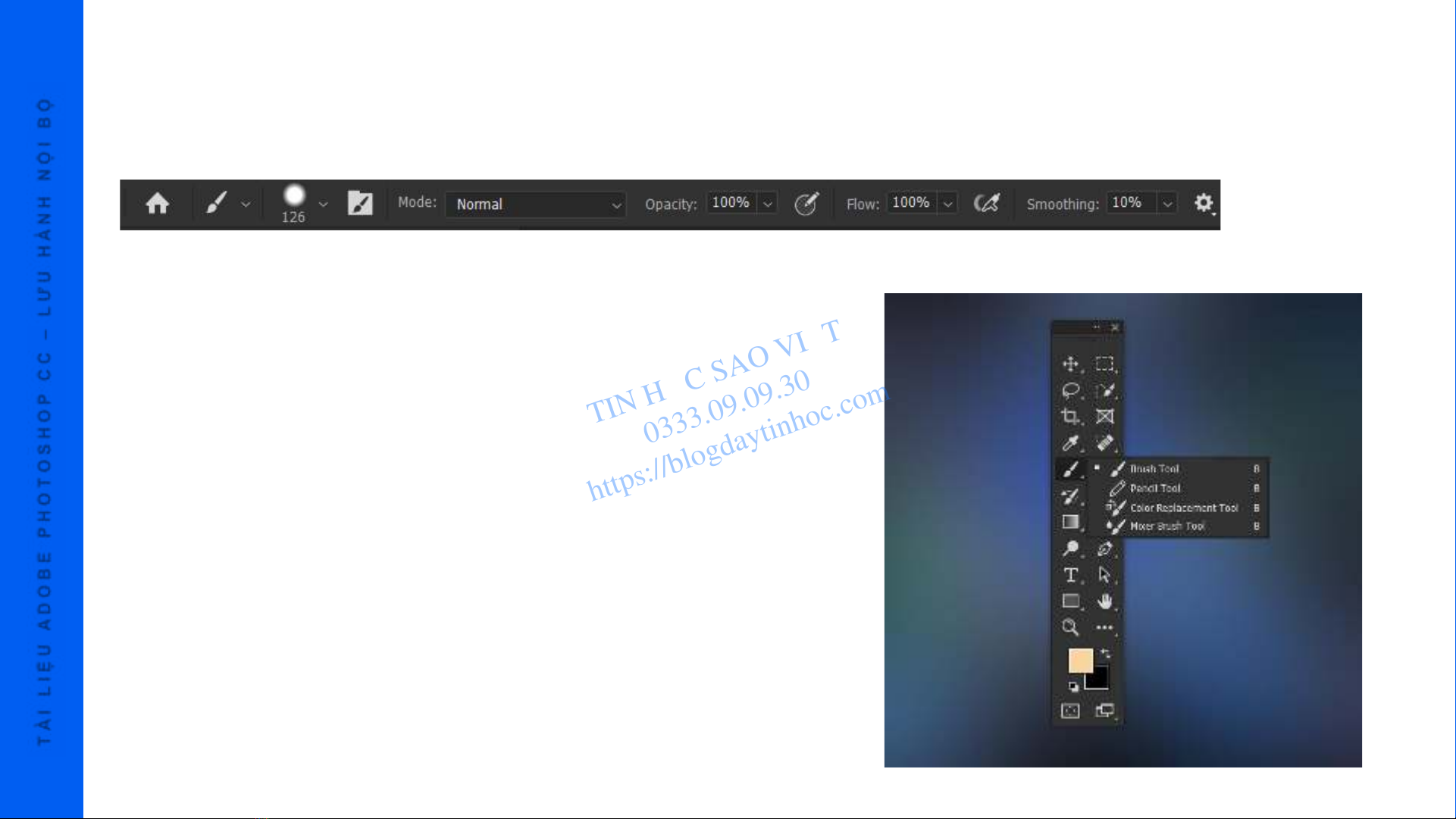This screenshot has height=819, width=1456.
Task: Choose Color Replacement Tool from flyout
Action: coord(1179,508)
